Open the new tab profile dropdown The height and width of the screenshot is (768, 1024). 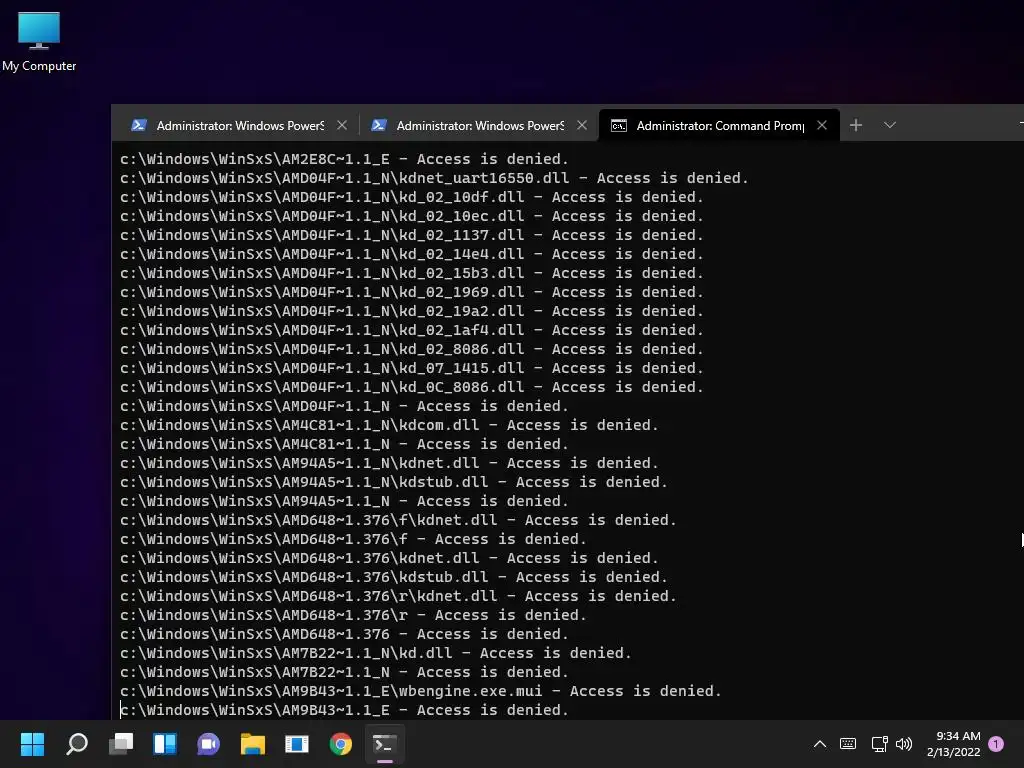click(889, 125)
